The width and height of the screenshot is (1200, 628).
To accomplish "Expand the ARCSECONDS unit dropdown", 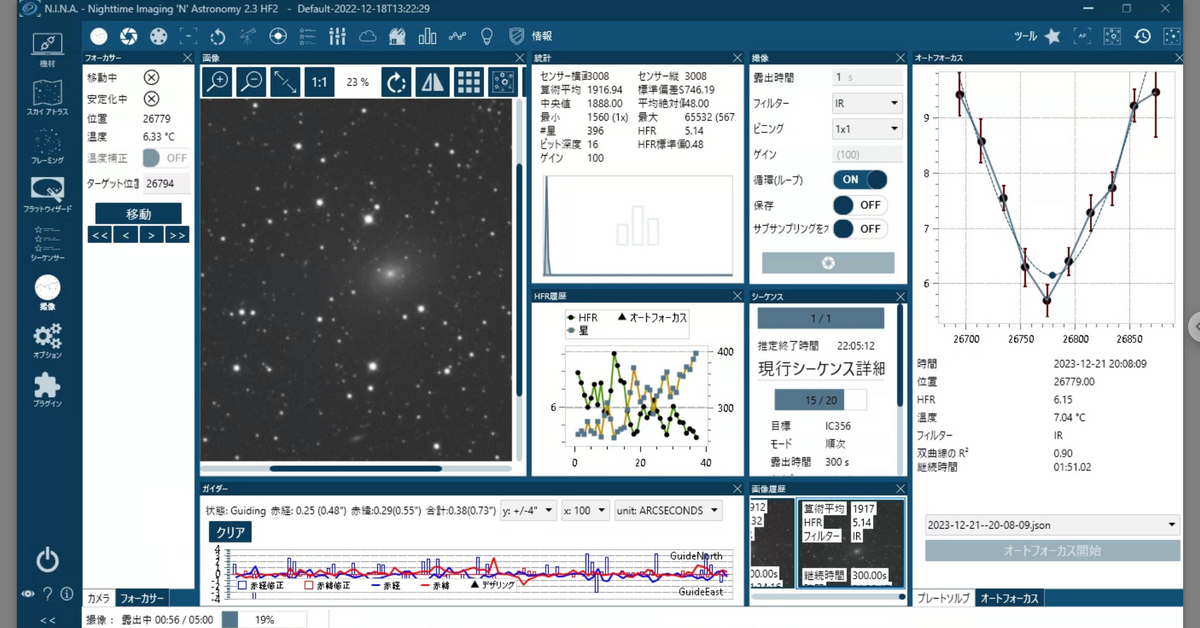I will (x=669, y=510).
